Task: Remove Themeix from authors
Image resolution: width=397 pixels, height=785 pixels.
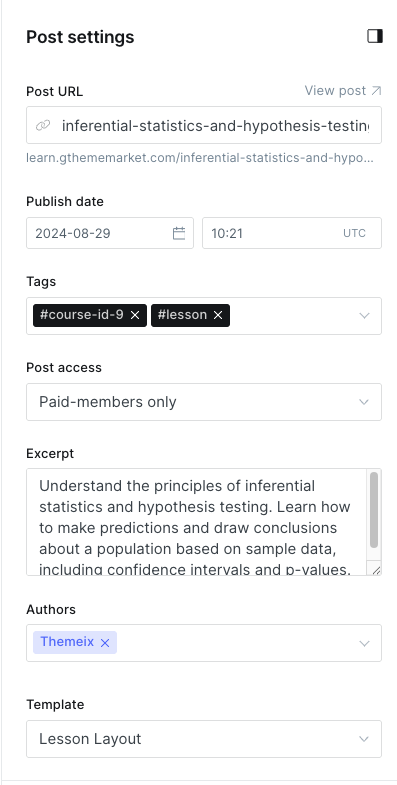Action: [x=105, y=643]
